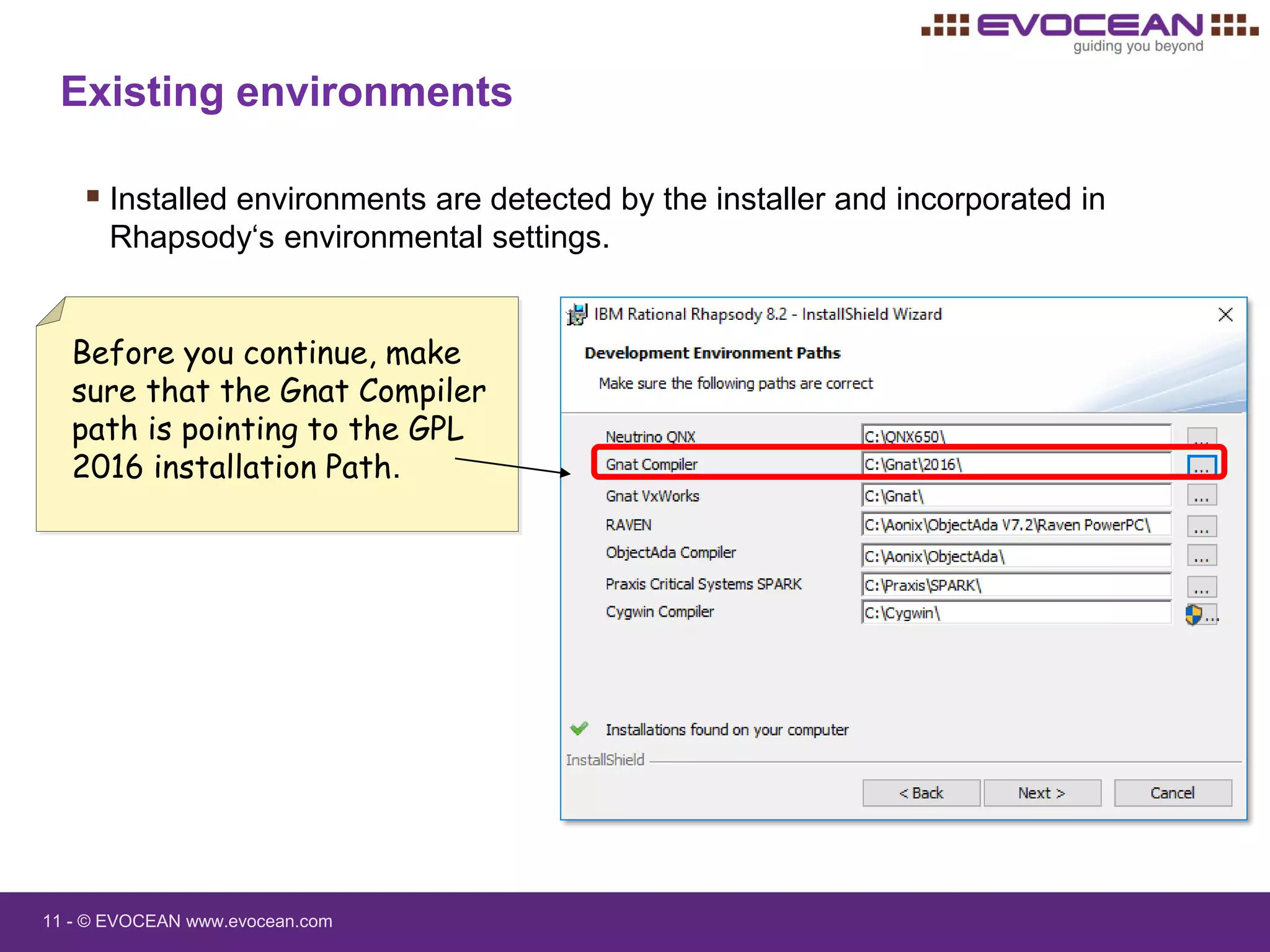Click the Gnat Compiler label
Screen dimensions: 1270x952
click(652, 464)
